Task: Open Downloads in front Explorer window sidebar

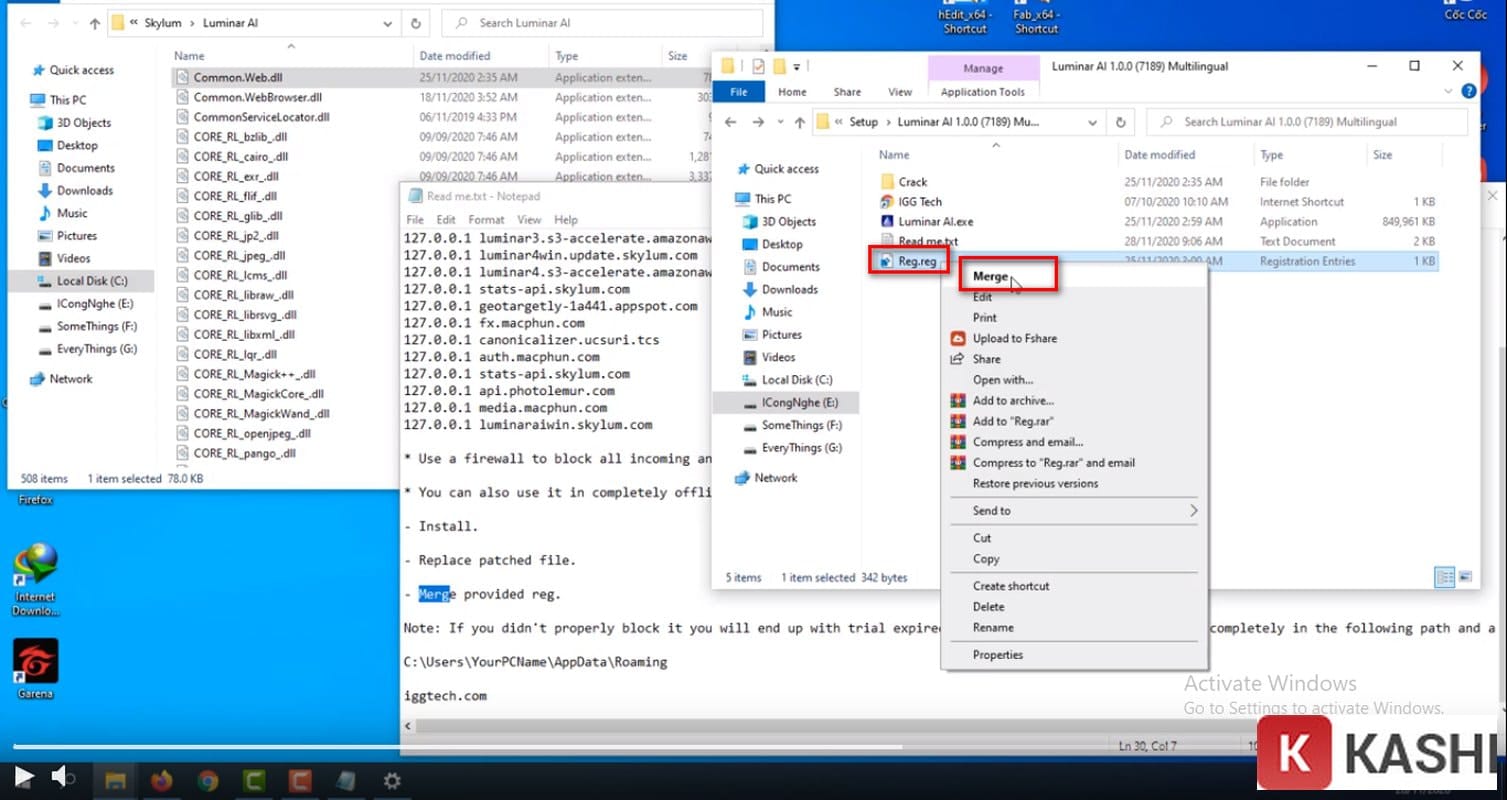Action: tap(789, 290)
